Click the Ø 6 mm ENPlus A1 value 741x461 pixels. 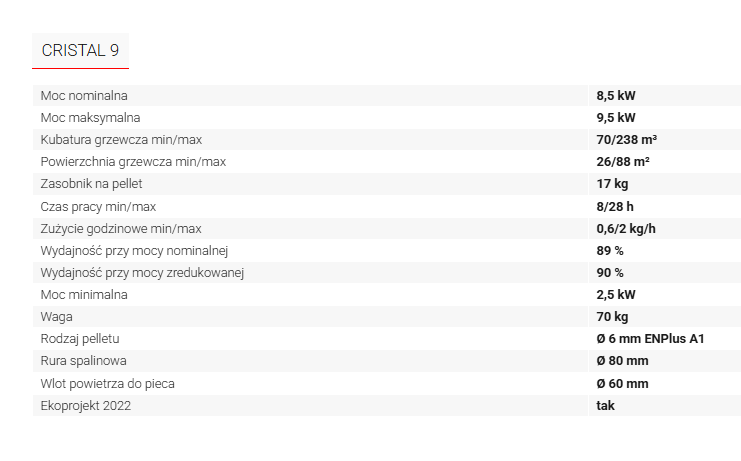[650, 339]
